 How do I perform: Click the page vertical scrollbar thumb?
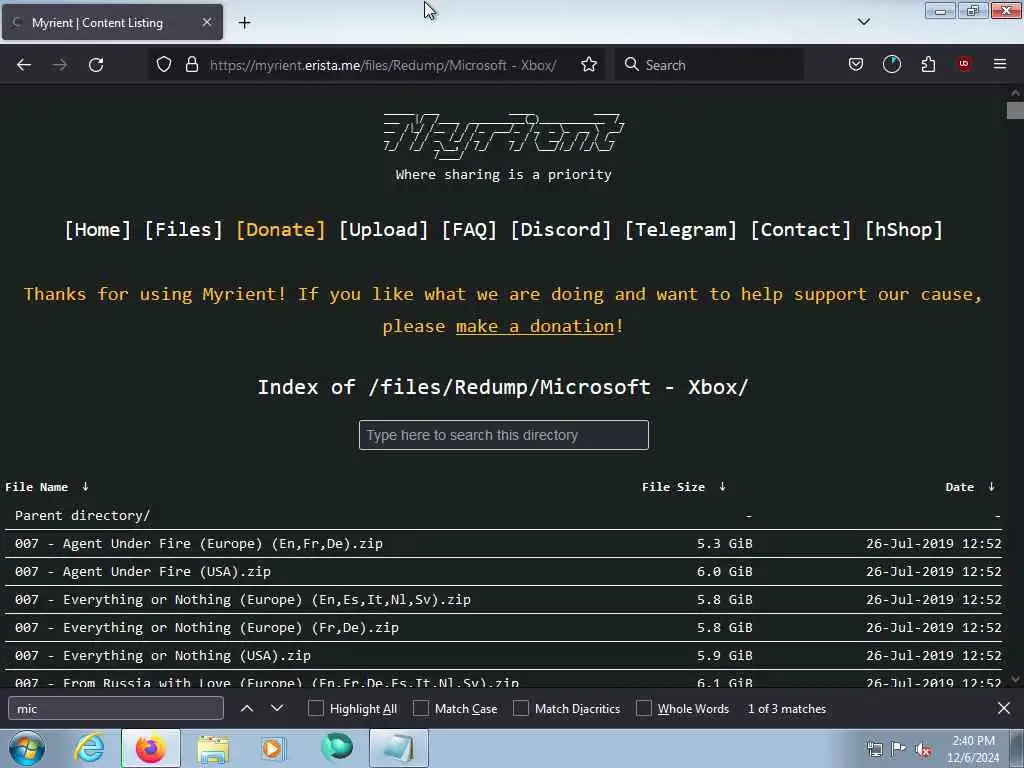coord(1014,110)
